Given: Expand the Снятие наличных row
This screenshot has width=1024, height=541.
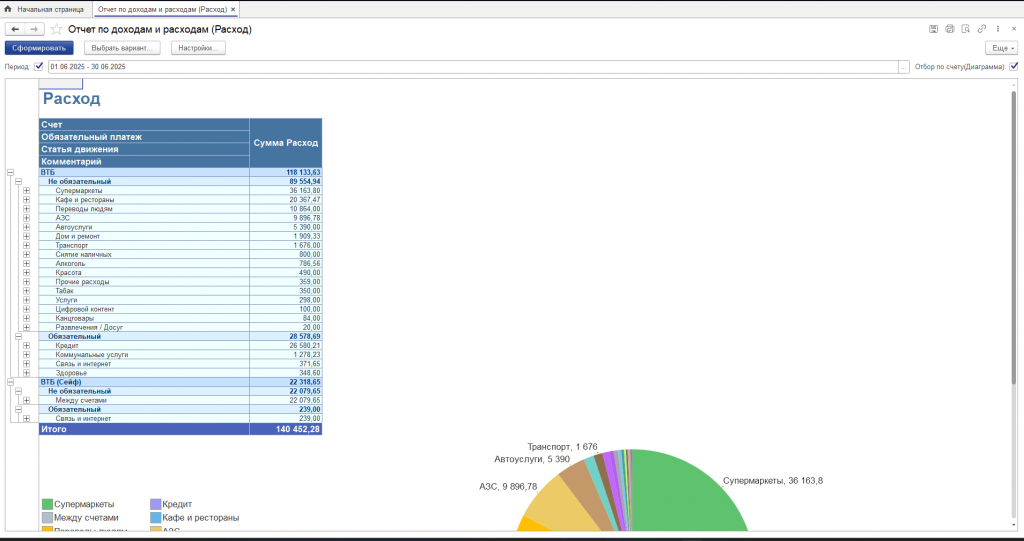Looking at the screenshot, I should [26, 255].
